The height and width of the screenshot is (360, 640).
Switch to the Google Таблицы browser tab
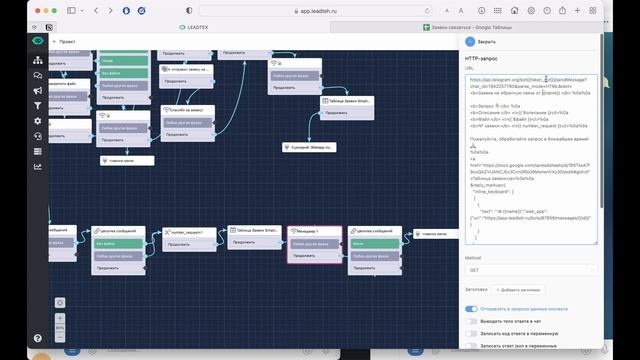pyautogui.click(x=467, y=27)
